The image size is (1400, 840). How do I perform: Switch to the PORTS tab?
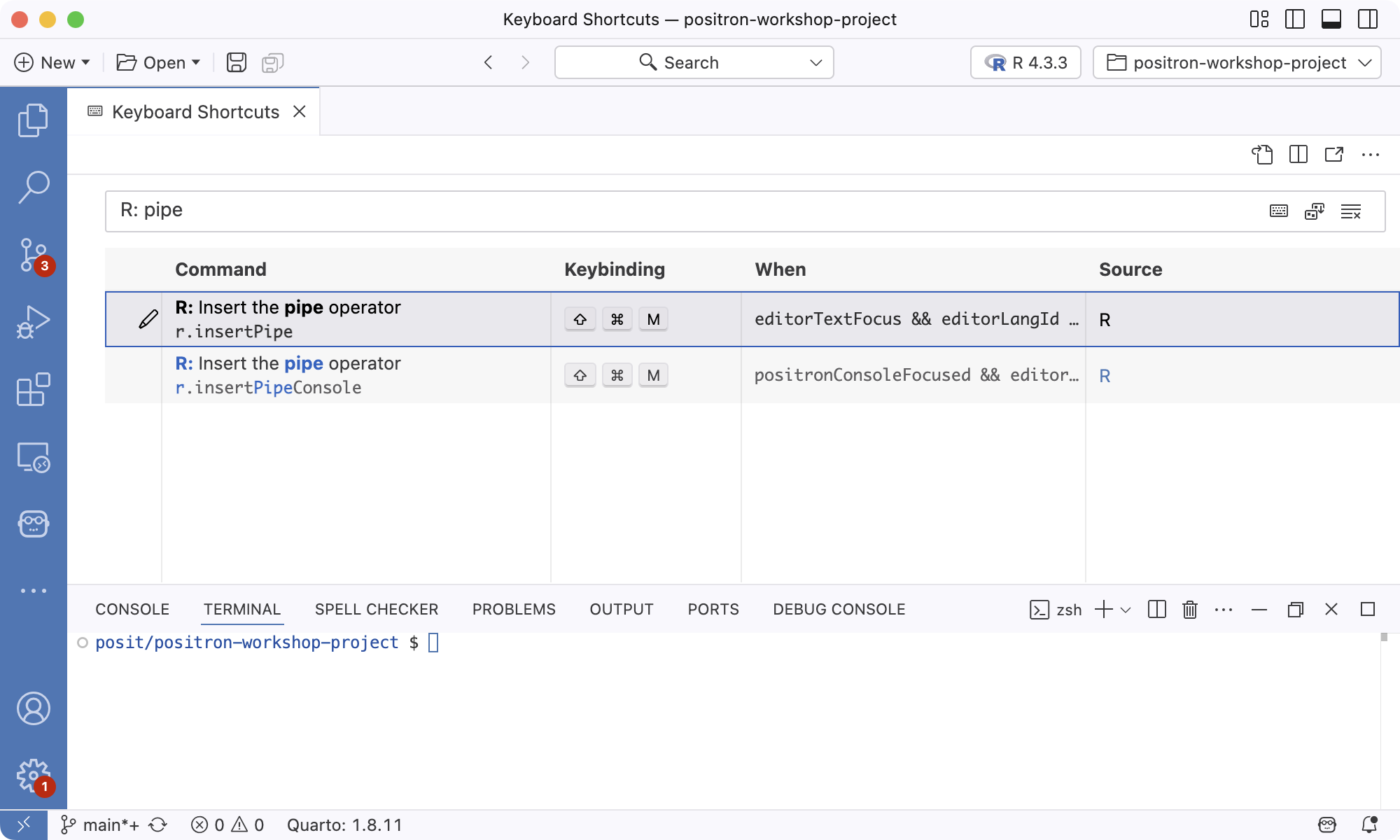(713, 609)
